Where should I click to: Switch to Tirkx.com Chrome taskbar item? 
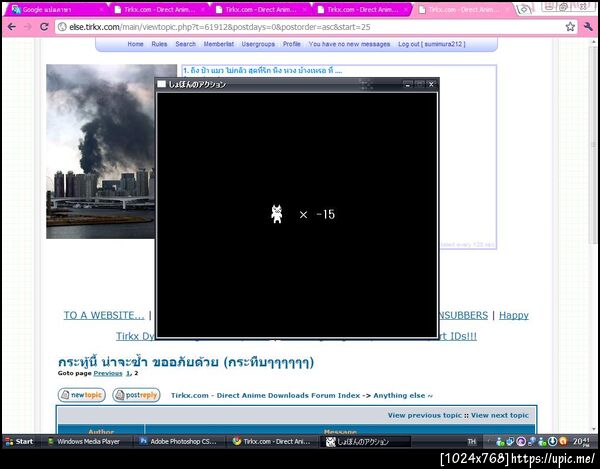point(272,441)
